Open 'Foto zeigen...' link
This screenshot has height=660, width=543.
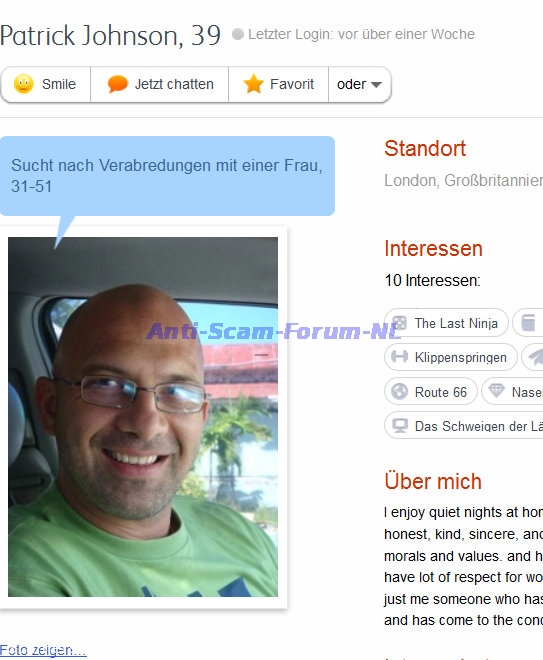tap(43, 650)
